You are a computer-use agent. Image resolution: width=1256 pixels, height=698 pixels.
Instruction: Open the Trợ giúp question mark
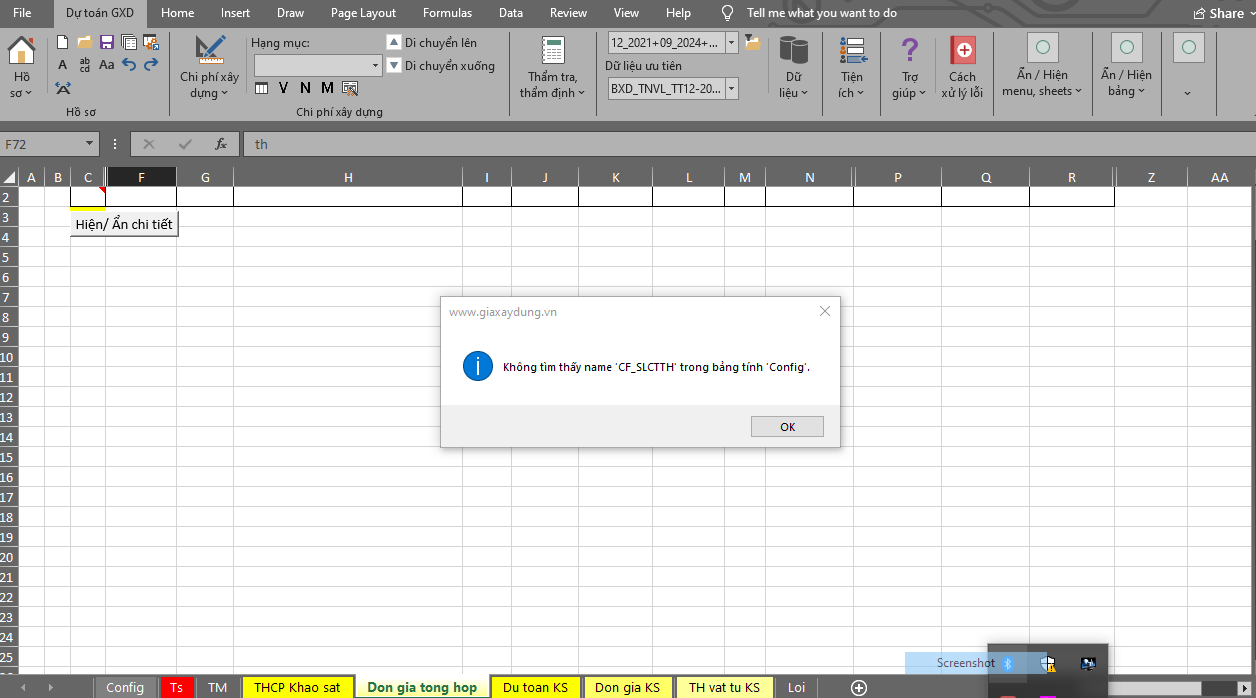click(x=909, y=67)
